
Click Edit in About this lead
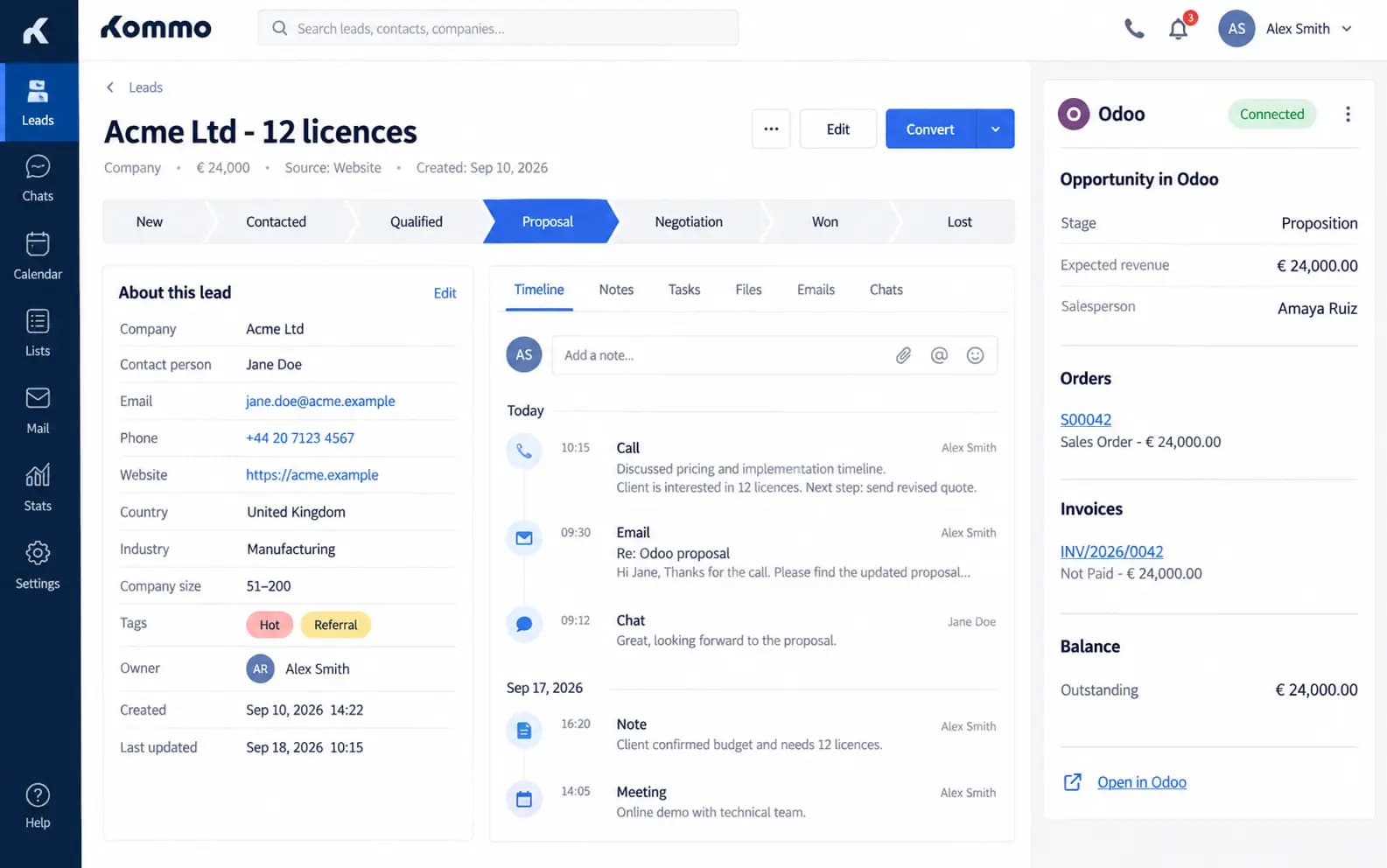[445, 293]
